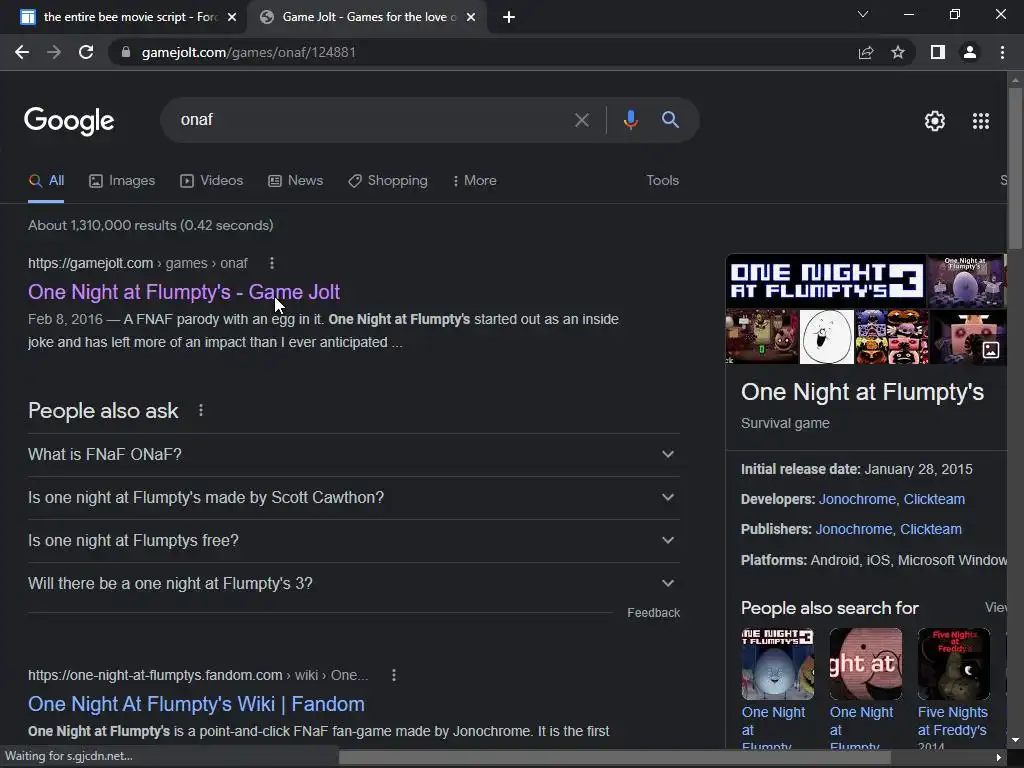Click the scroll right arrow at bottom
This screenshot has width=1024, height=768.
tap(999, 757)
